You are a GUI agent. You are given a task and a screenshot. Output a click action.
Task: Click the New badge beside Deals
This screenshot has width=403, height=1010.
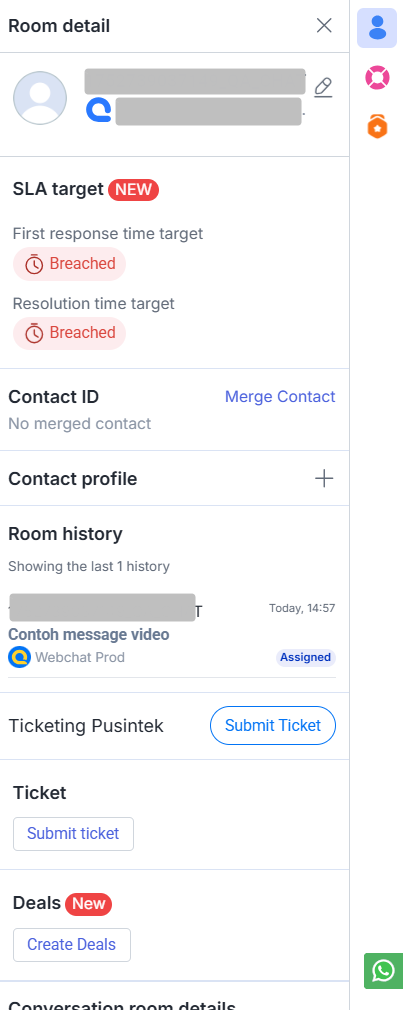88,904
